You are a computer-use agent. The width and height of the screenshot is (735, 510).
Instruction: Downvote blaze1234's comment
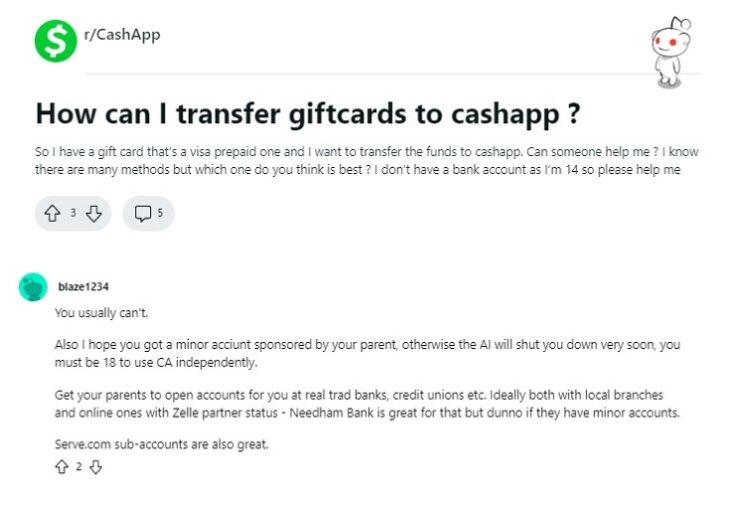[96, 467]
